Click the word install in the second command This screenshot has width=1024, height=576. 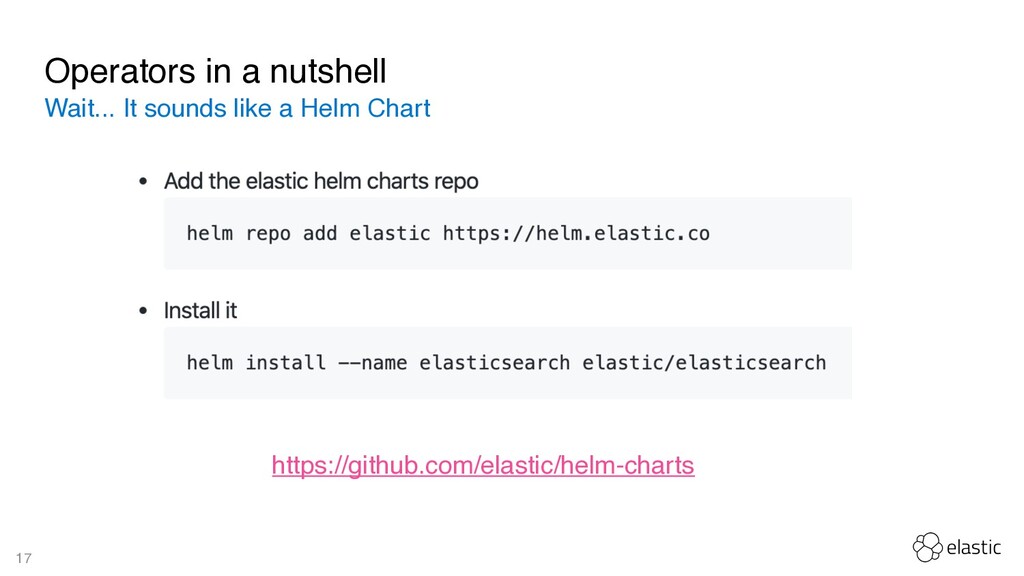[285, 362]
